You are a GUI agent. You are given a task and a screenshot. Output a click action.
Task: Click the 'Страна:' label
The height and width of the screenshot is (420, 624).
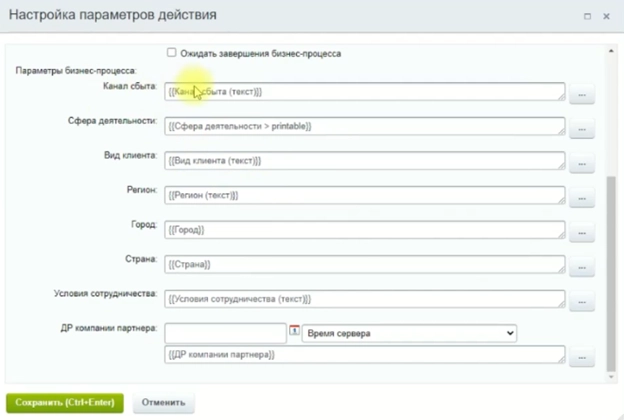click(141, 259)
